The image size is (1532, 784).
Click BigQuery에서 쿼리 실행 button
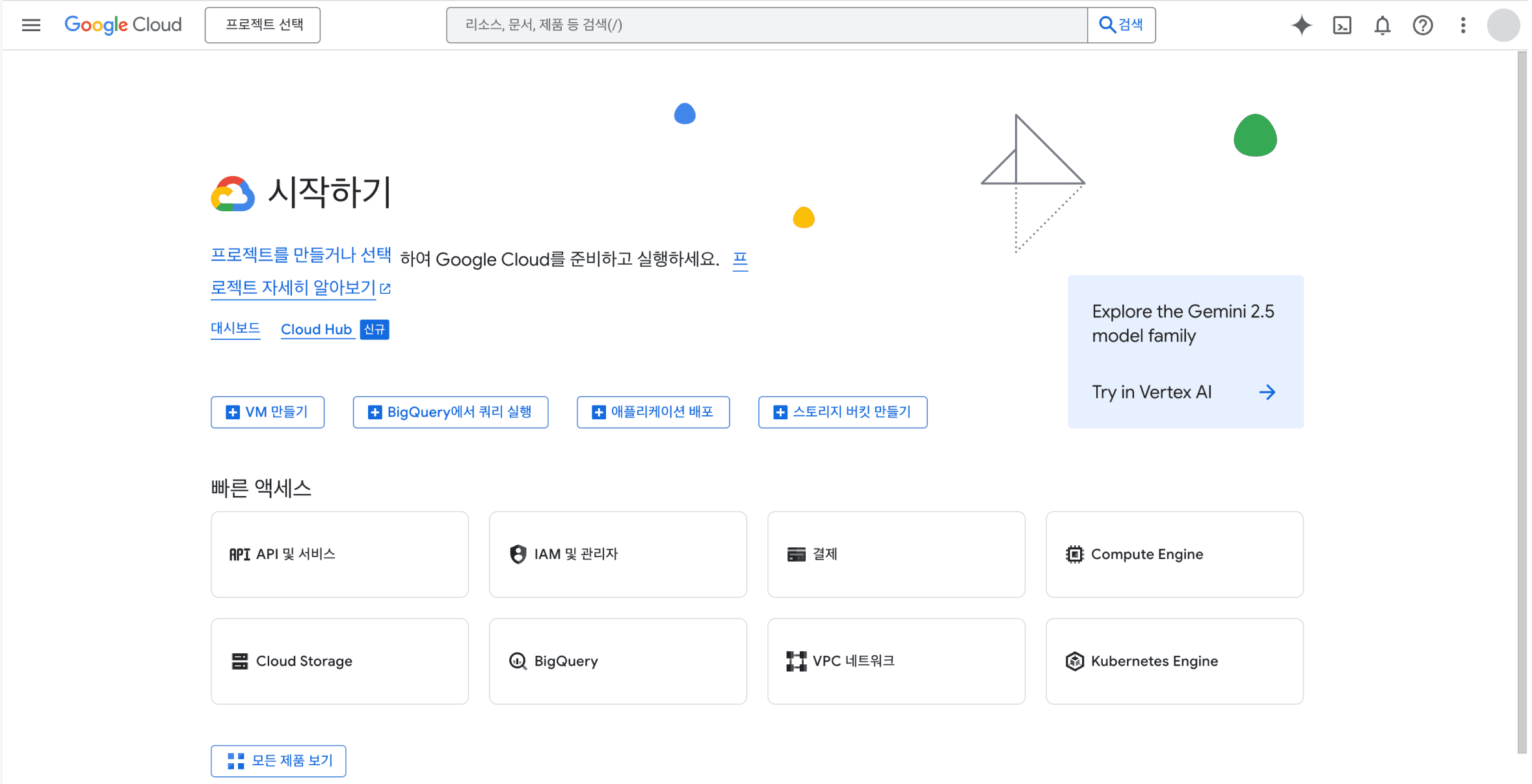coord(450,412)
